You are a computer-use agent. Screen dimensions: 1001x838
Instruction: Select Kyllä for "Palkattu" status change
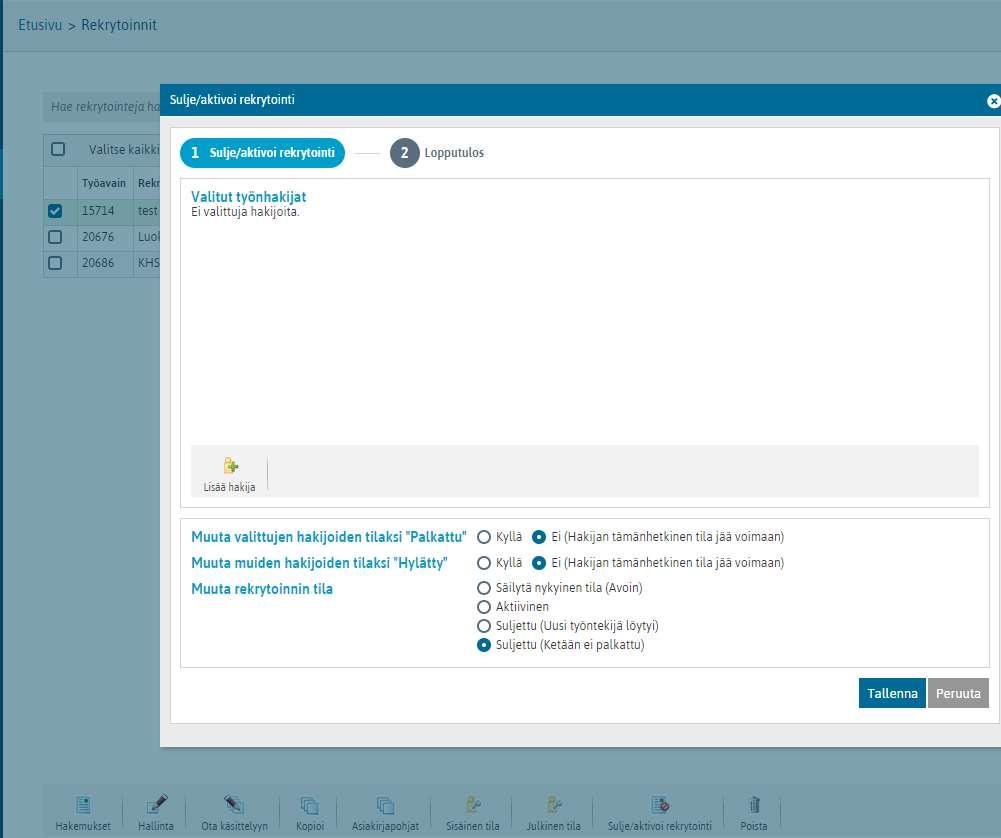tap(484, 537)
